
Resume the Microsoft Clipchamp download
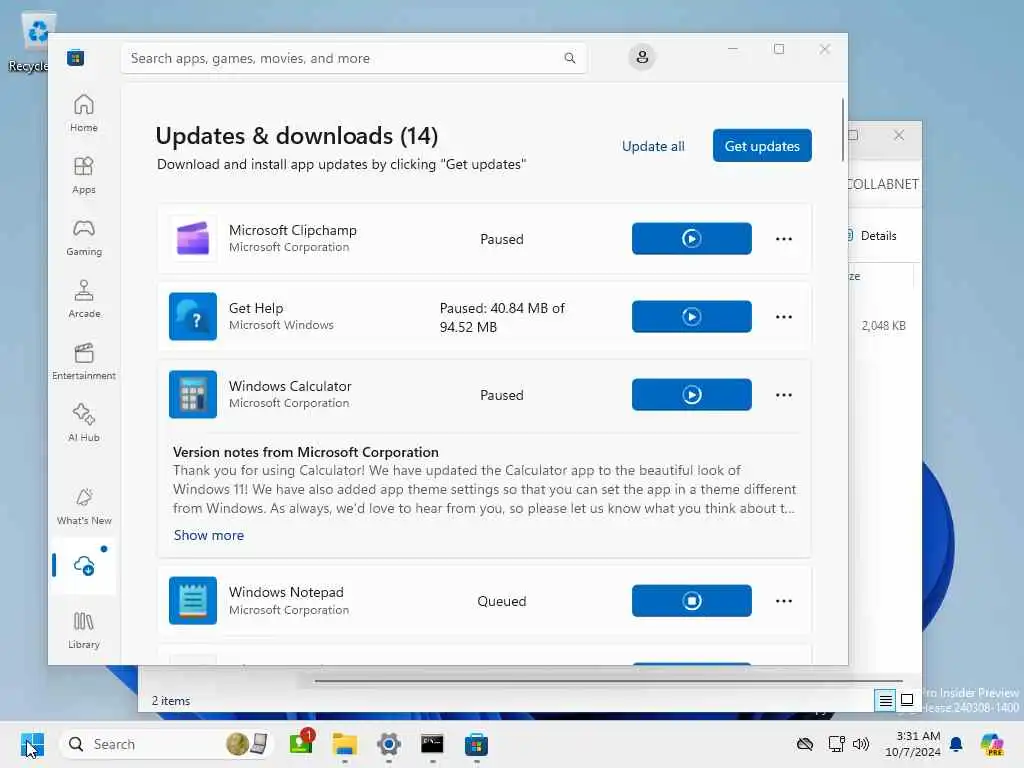(692, 238)
